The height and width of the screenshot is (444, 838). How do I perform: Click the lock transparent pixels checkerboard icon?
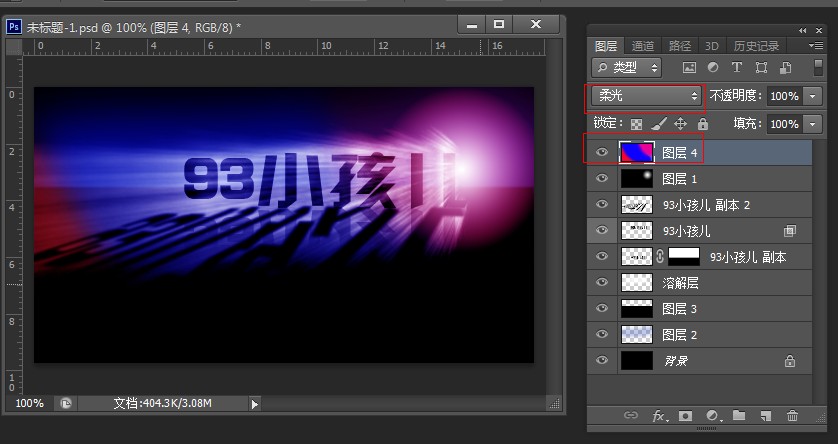[x=636, y=124]
